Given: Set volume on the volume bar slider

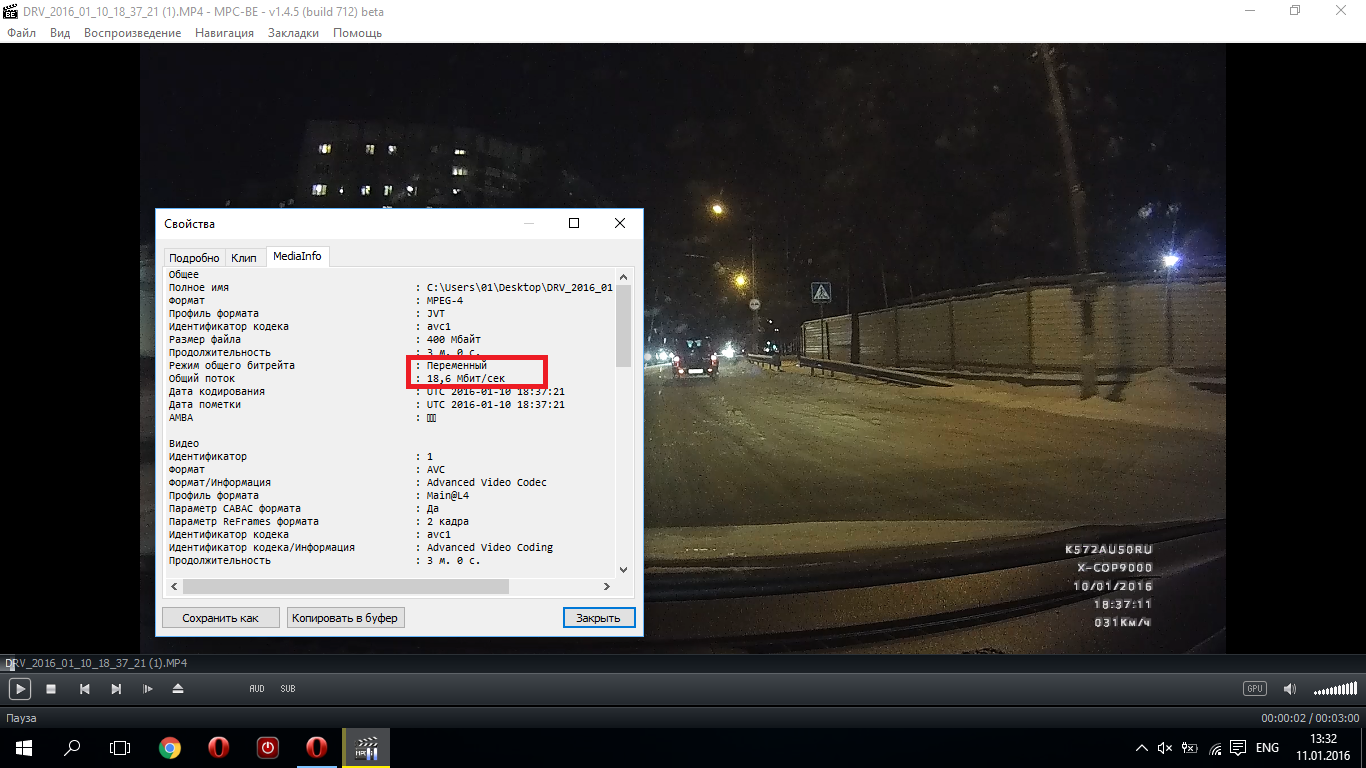Looking at the screenshot, I should [x=1335, y=690].
